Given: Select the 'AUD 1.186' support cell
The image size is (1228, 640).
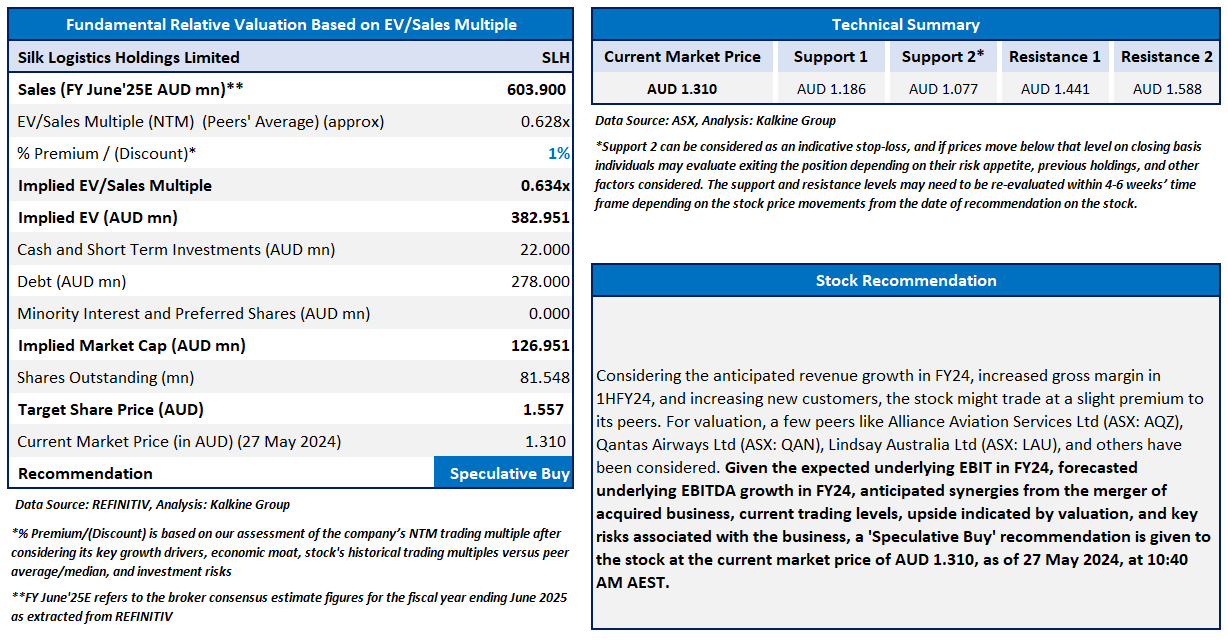Looking at the screenshot, I should click(831, 89).
